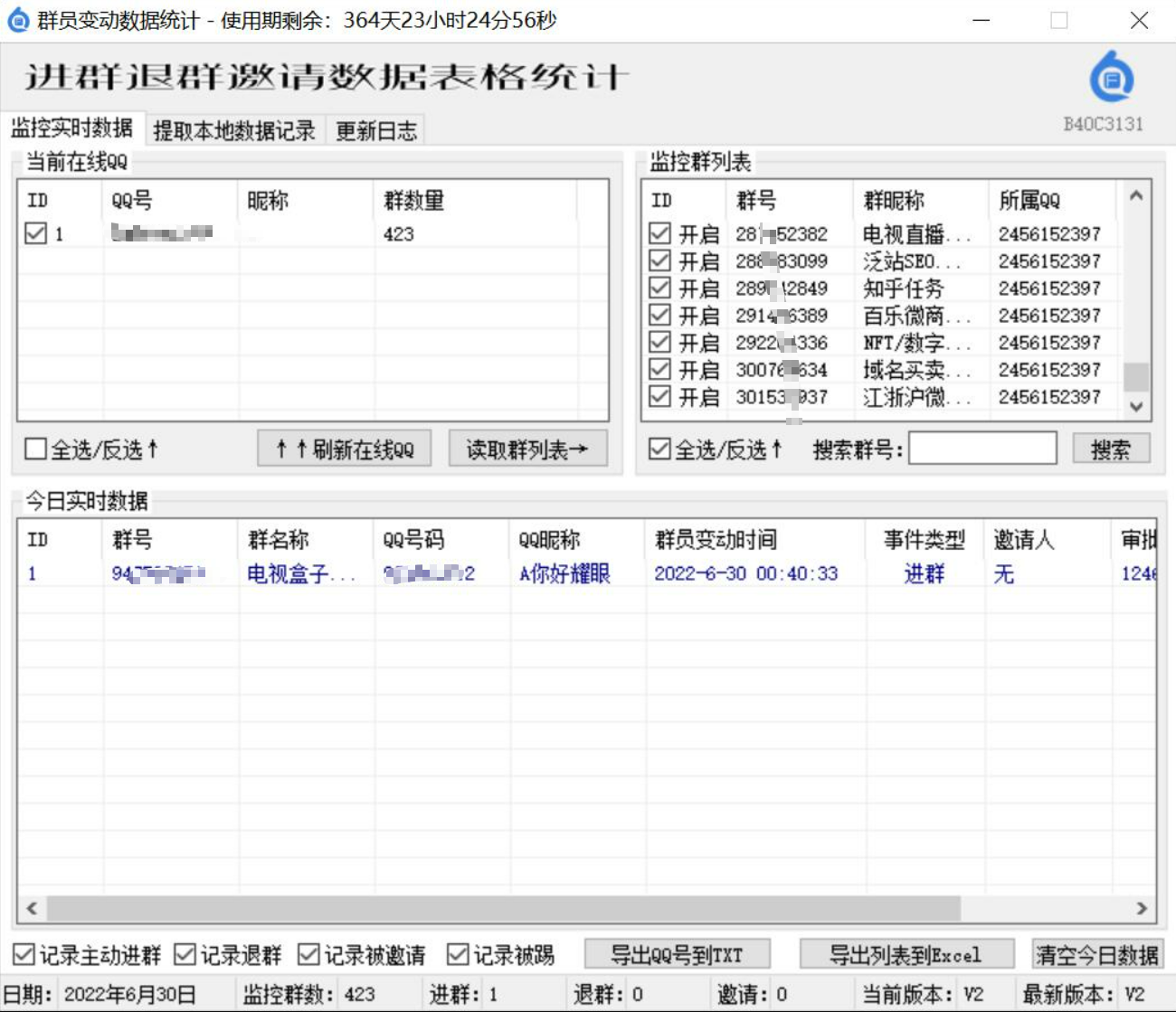Toggle the 记录被邀请 checkbox
The image size is (1176, 1012).
coord(309,955)
